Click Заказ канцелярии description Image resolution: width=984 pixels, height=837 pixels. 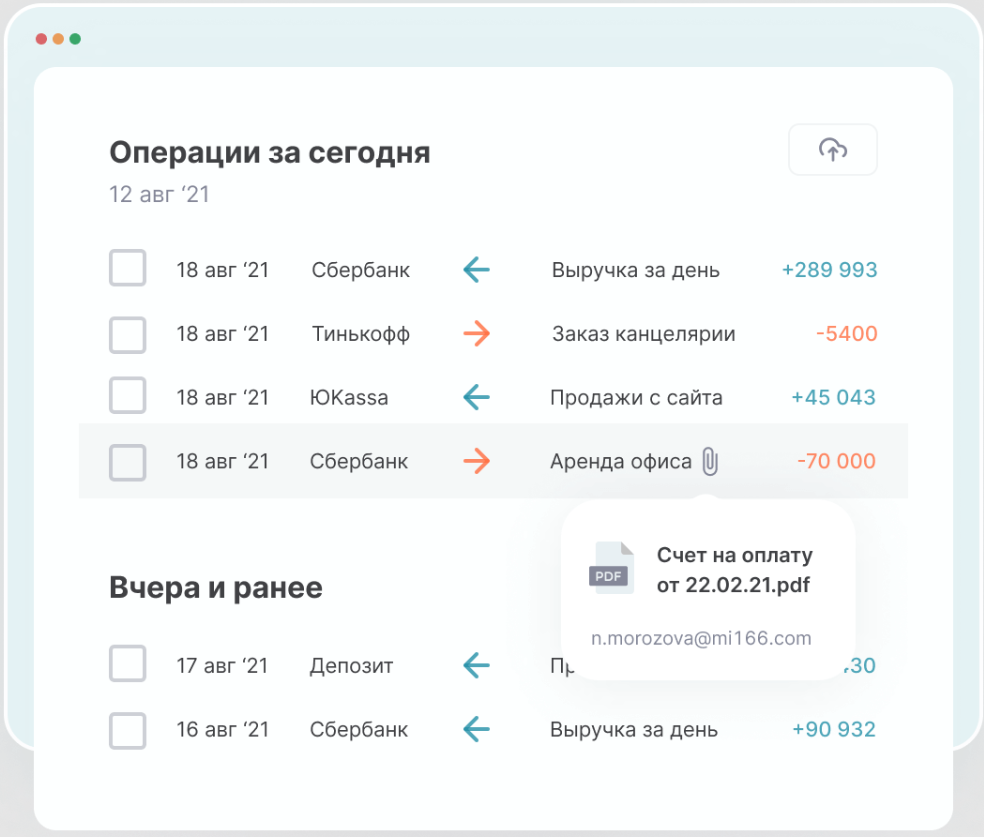643,334
